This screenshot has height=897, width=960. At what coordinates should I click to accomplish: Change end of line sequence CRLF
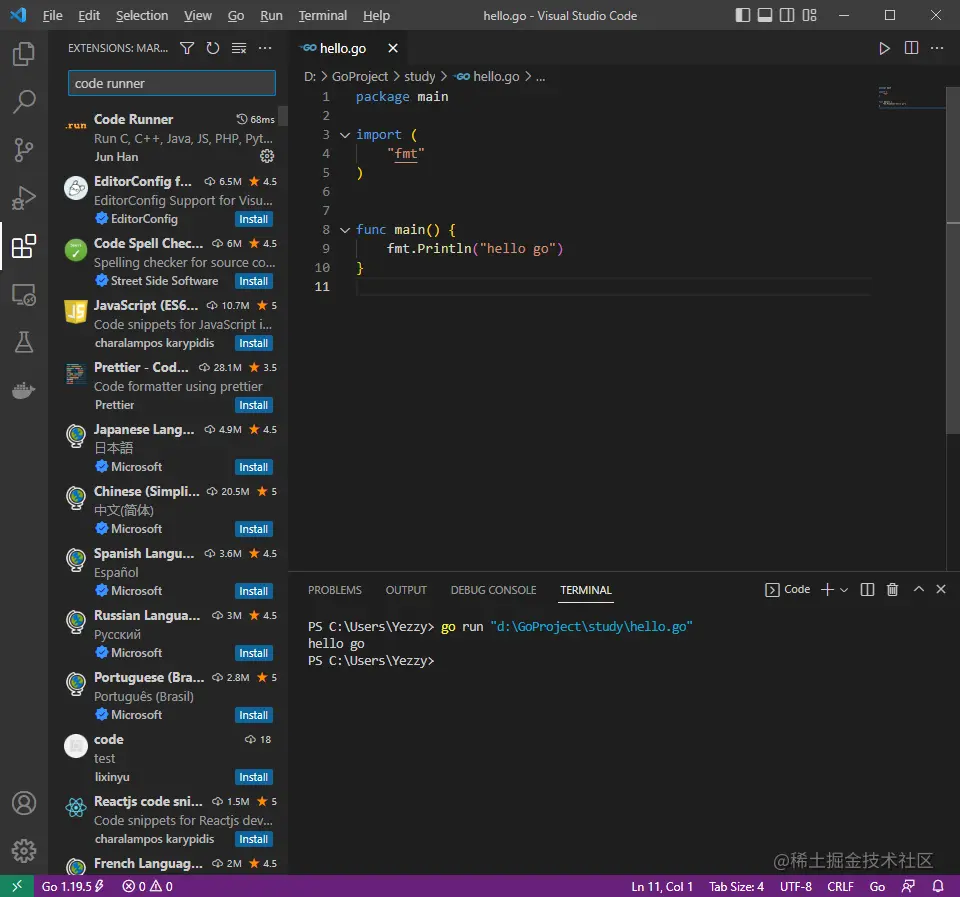[840, 887]
